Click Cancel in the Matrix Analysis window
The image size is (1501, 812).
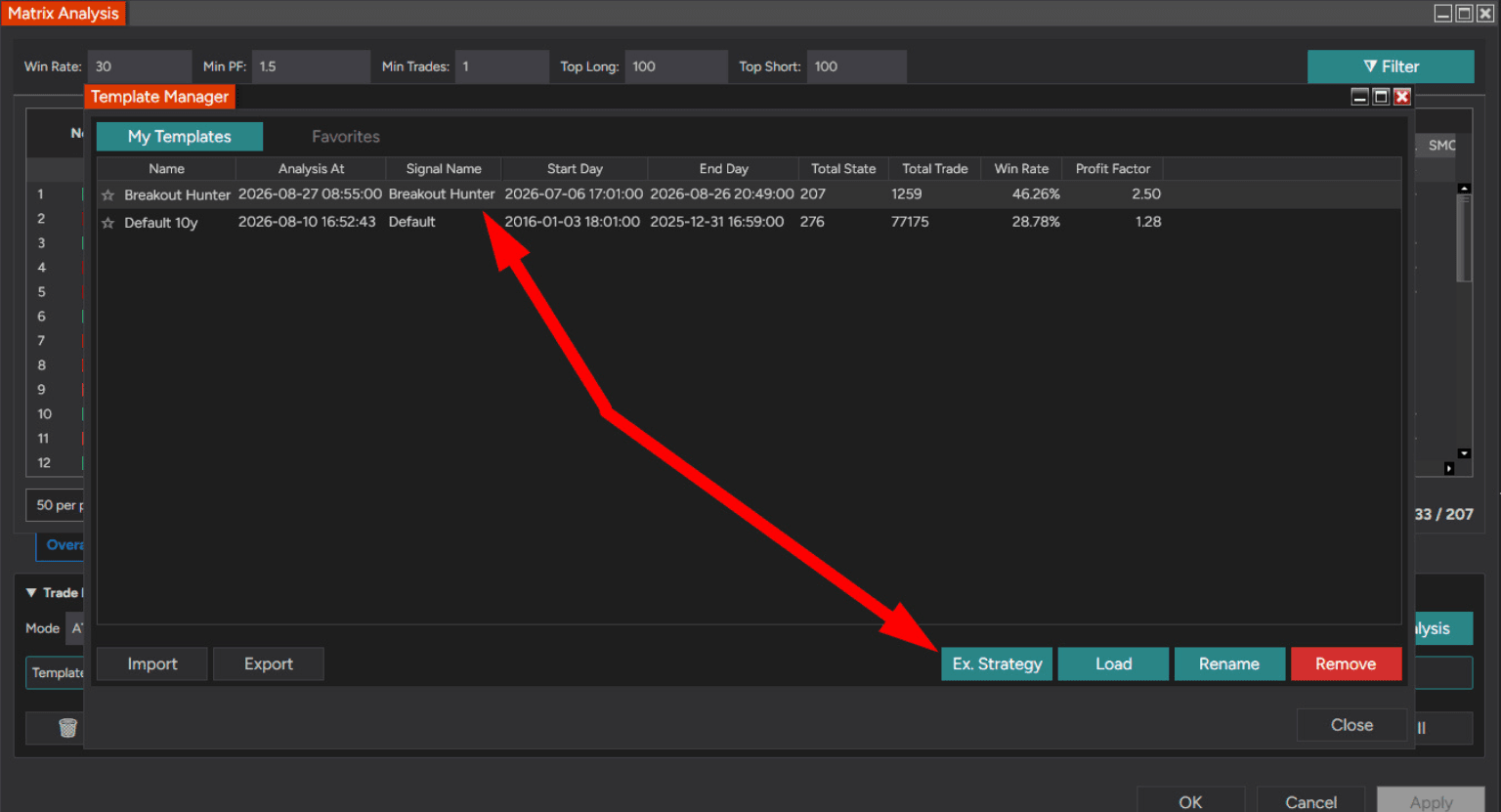click(1310, 801)
